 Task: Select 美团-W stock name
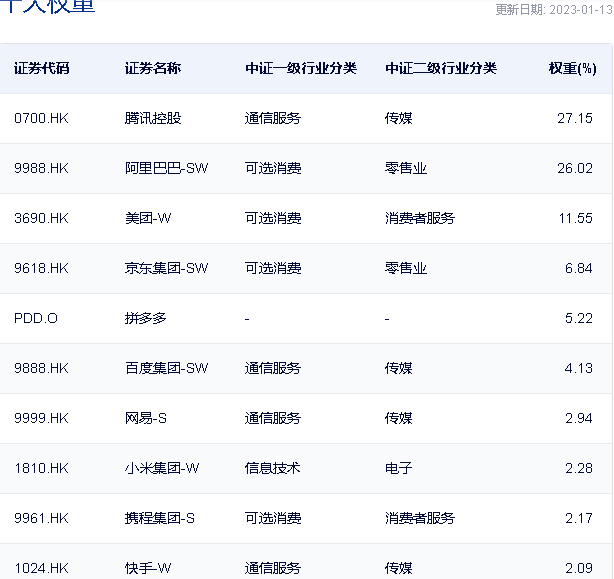pyautogui.click(x=149, y=218)
